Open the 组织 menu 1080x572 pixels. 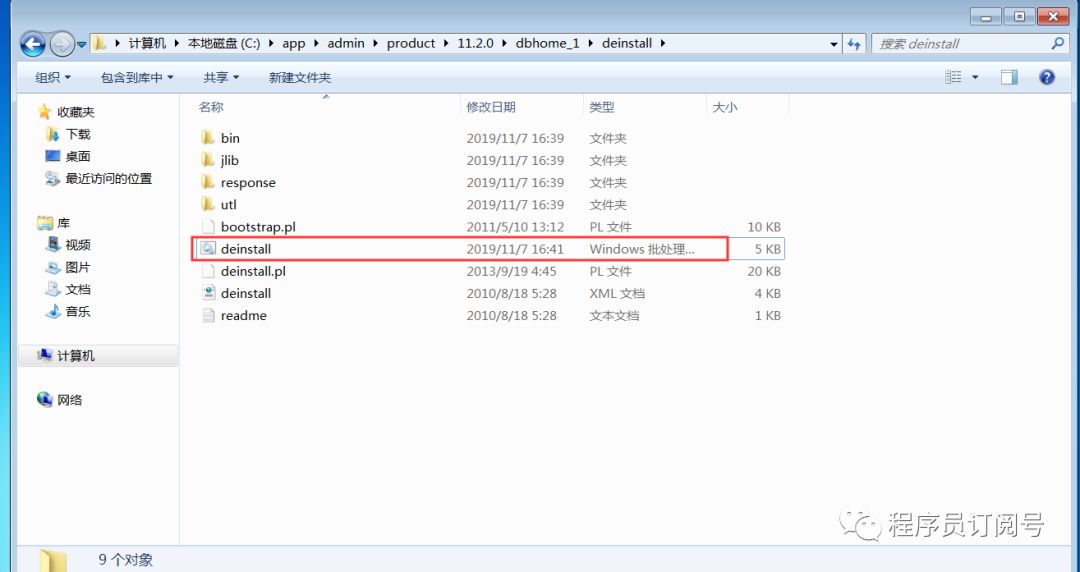pos(53,78)
